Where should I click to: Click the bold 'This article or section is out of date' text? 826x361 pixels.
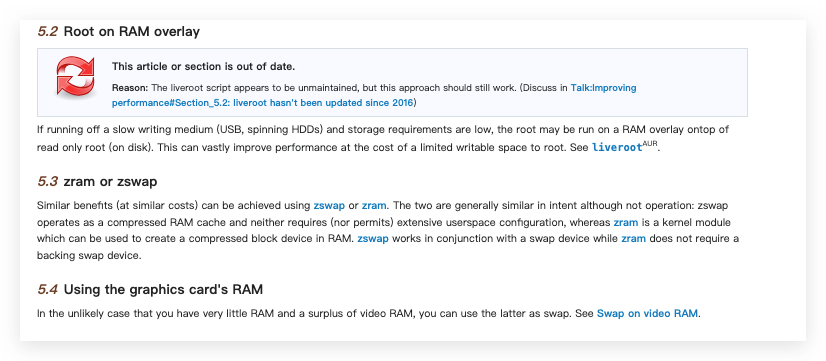pos(203,66)
